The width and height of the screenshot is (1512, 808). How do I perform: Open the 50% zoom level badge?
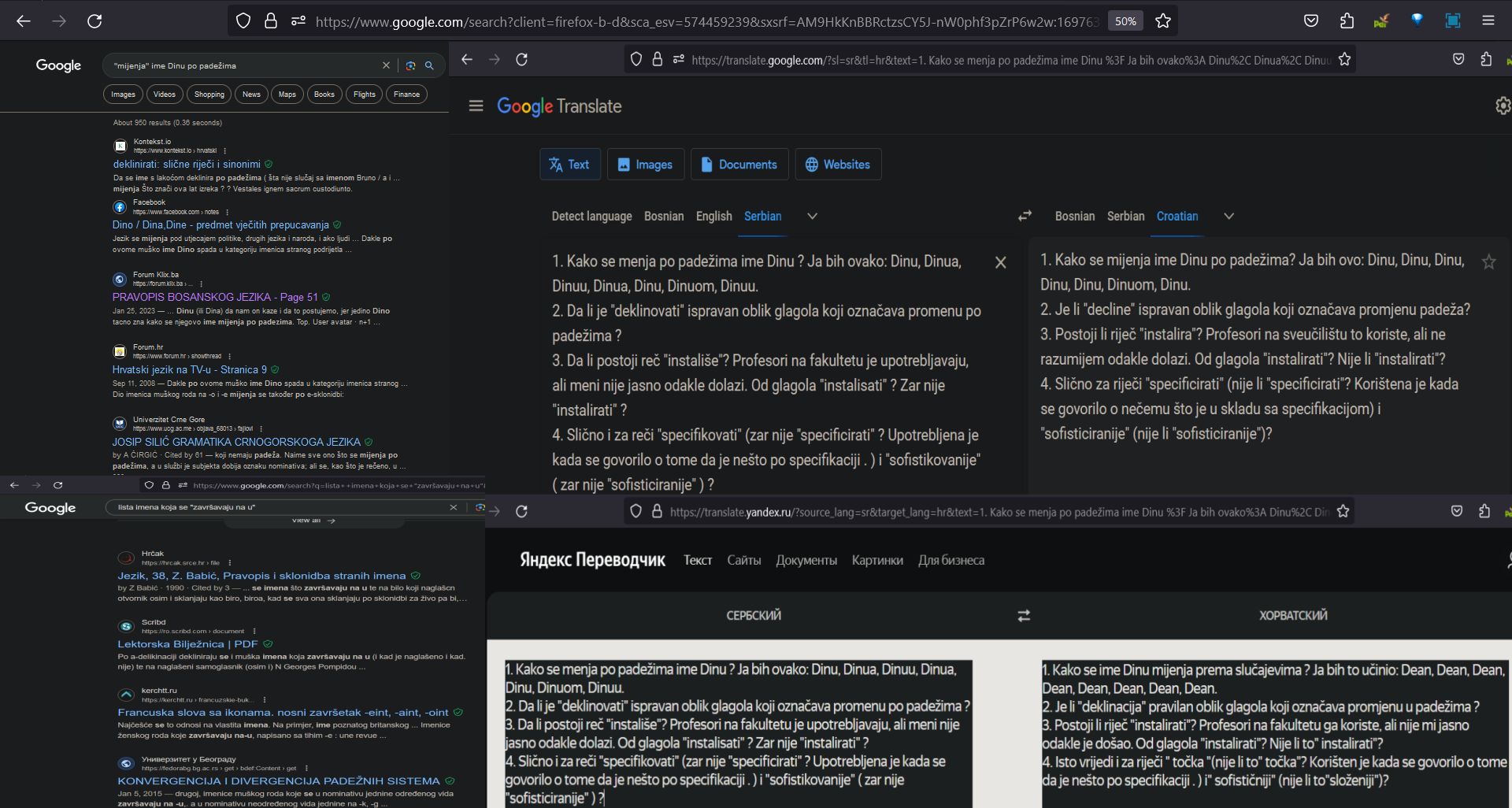pos(1125,21)
